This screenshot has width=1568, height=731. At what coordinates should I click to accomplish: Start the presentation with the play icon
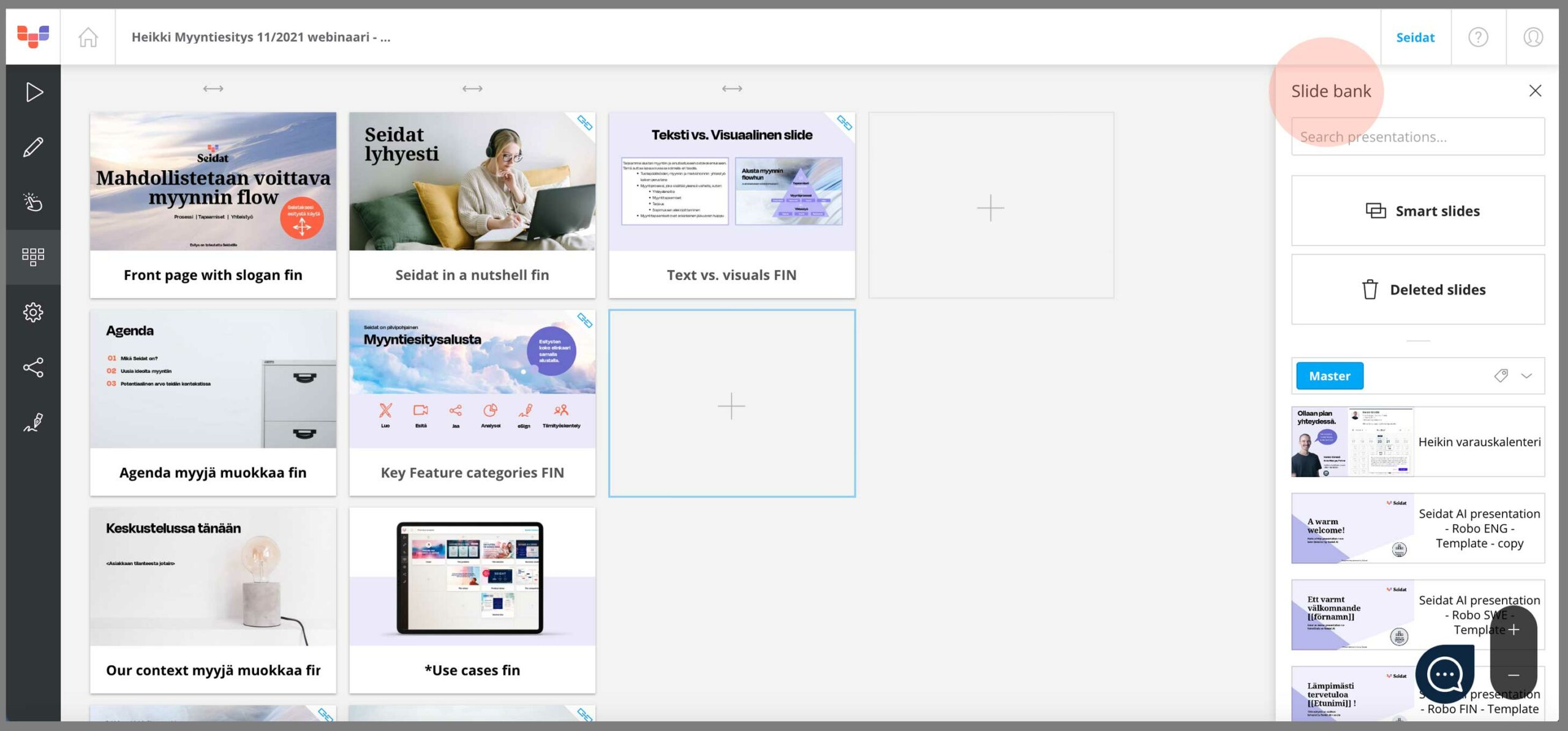point(34,92)
